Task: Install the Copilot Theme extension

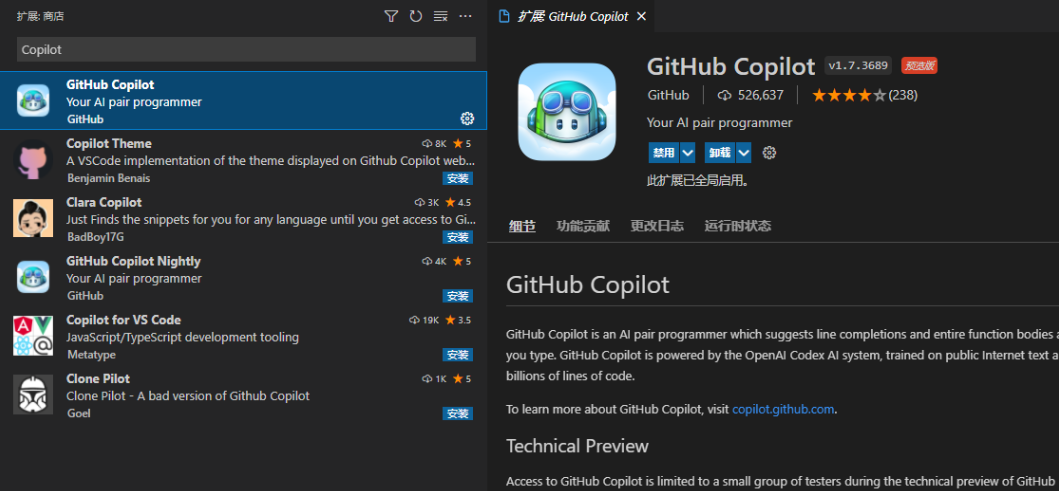Action: coord(458,178)
